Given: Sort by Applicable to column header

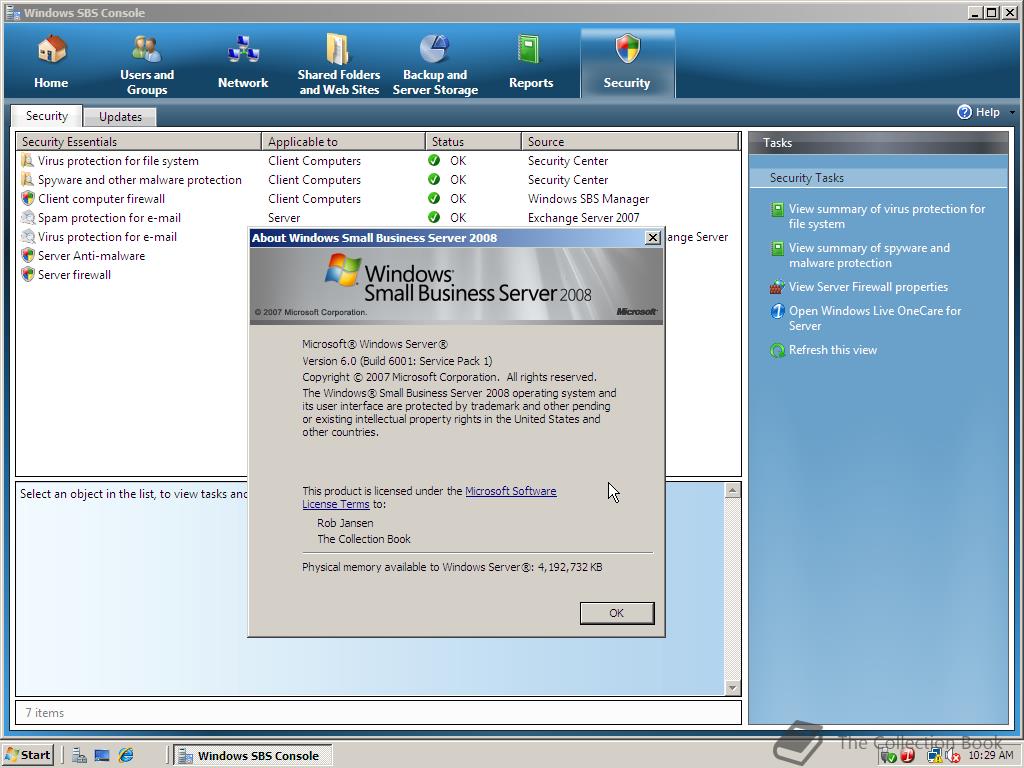Looking at the screenshot, I should 344,142.
